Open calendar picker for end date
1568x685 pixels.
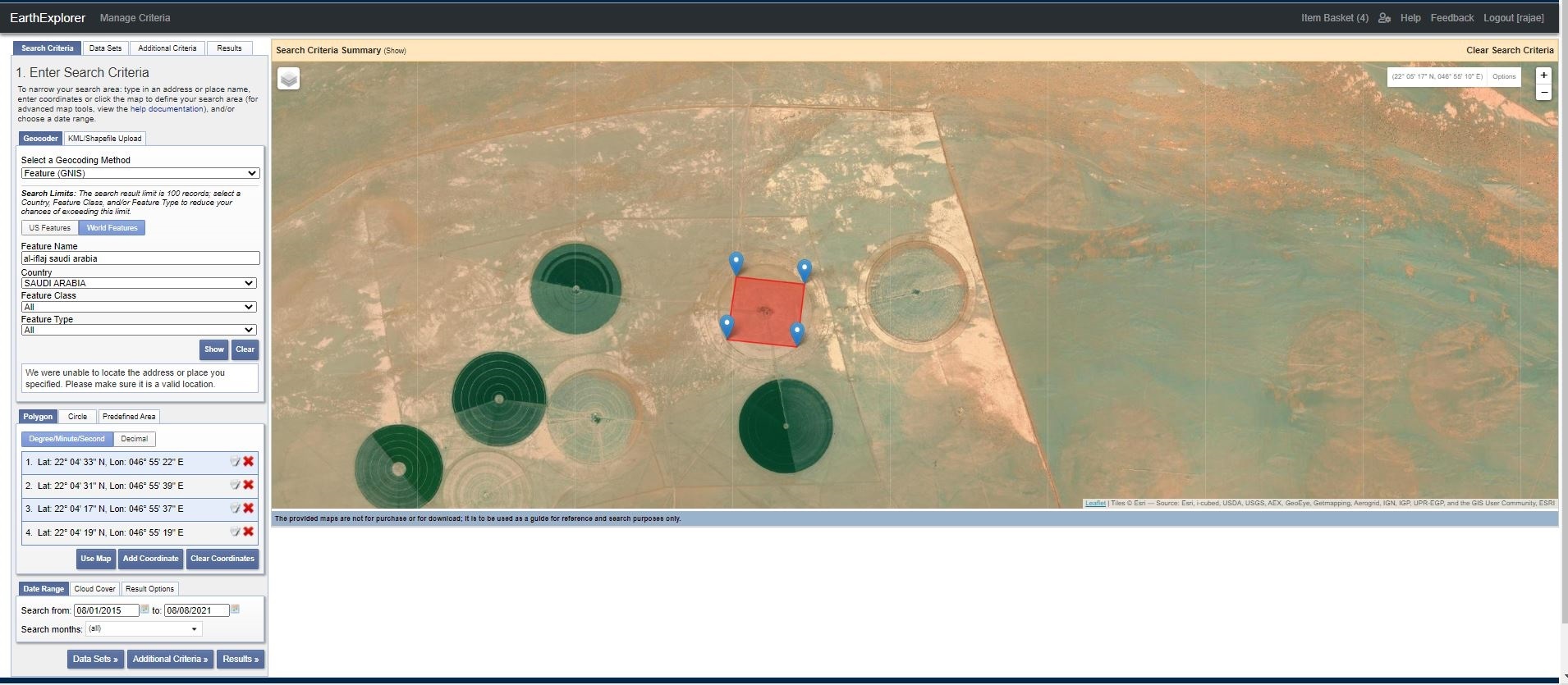coord(235,610)
